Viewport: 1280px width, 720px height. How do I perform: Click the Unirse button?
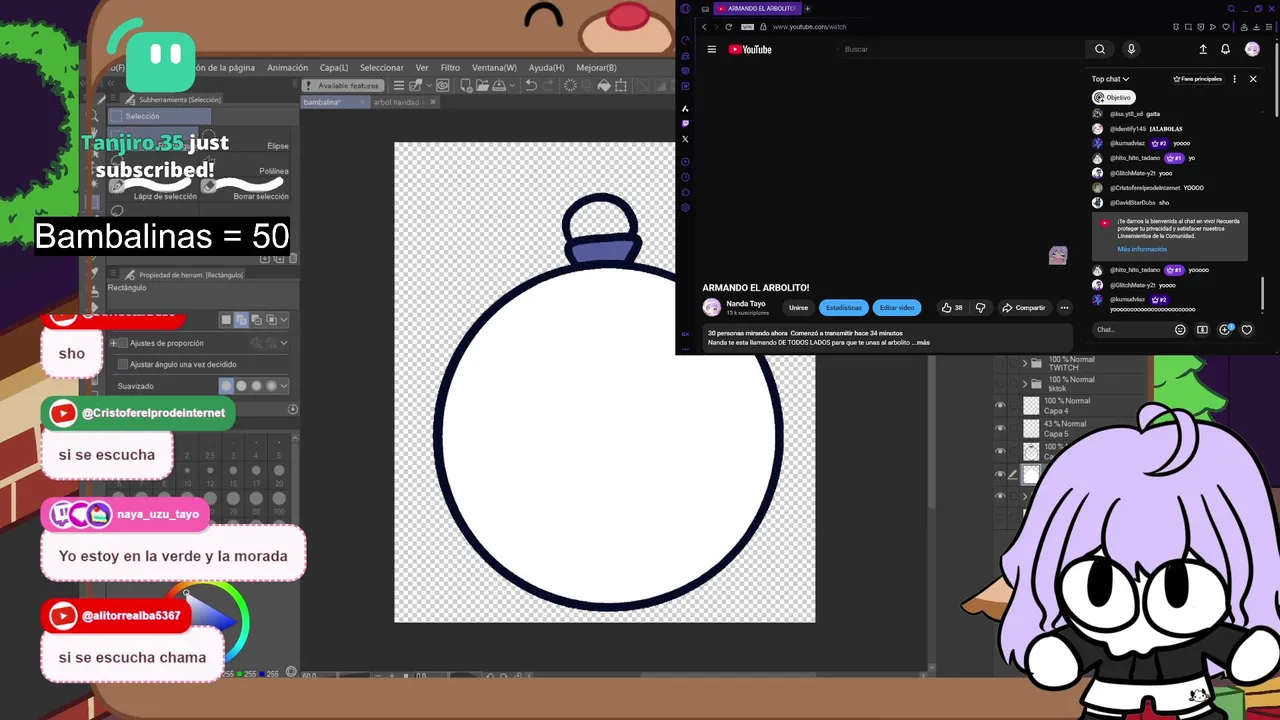[798, 308]
